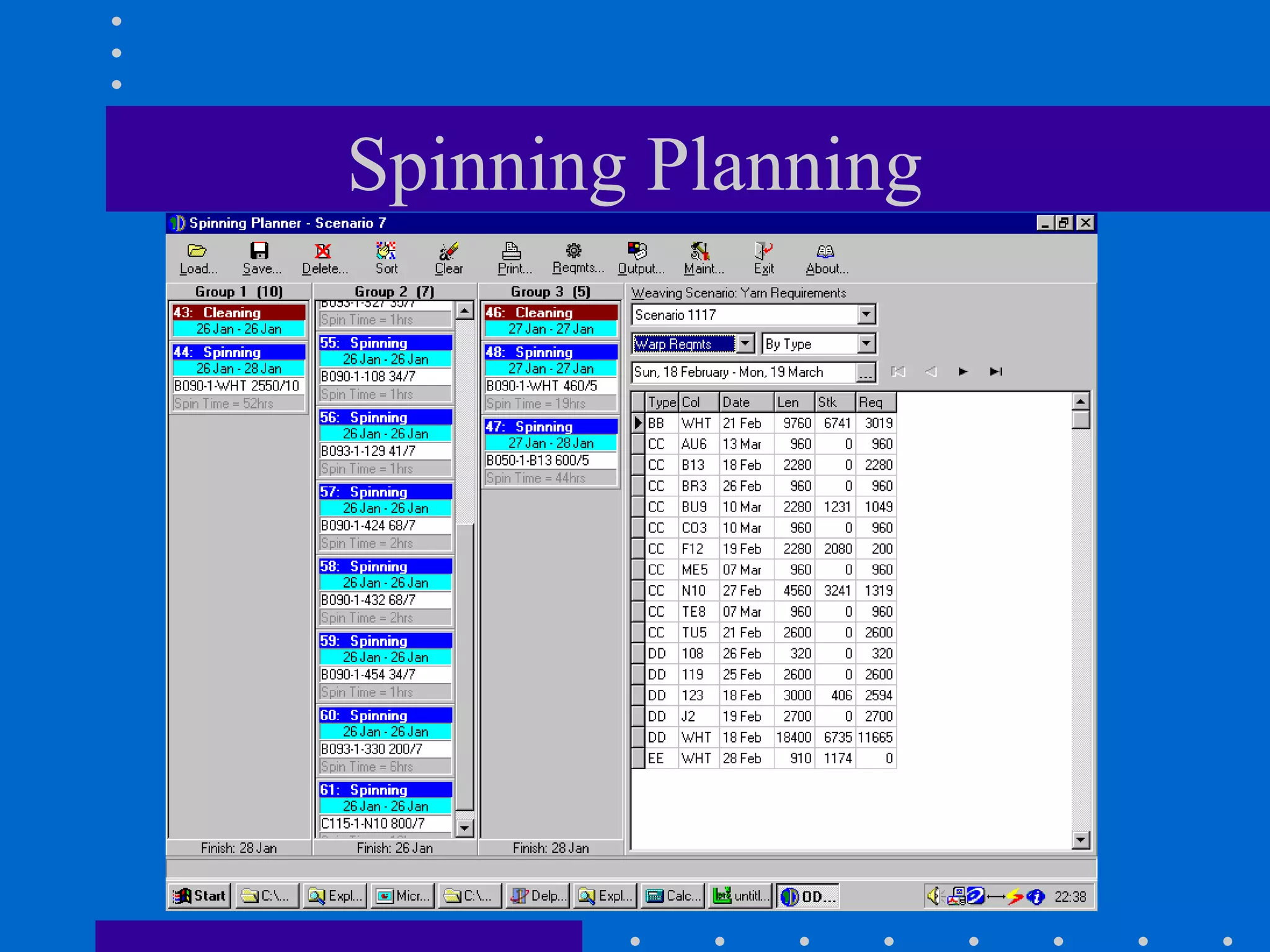Screen dimensions: 1270x952
Task: Expand the Warp Reqmts dropdown
Action: pos(745,343)
